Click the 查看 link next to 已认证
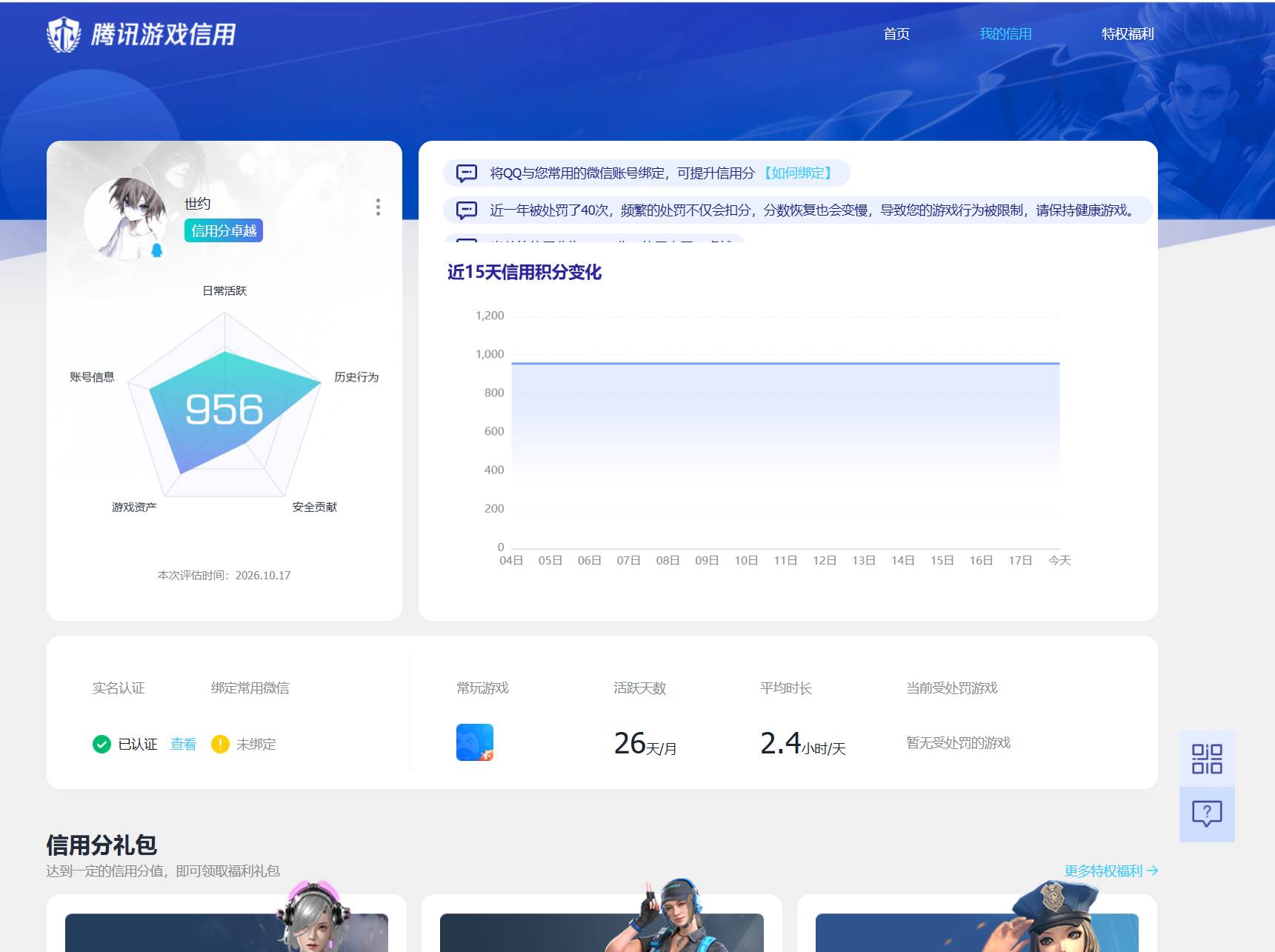 click(183, 744)
